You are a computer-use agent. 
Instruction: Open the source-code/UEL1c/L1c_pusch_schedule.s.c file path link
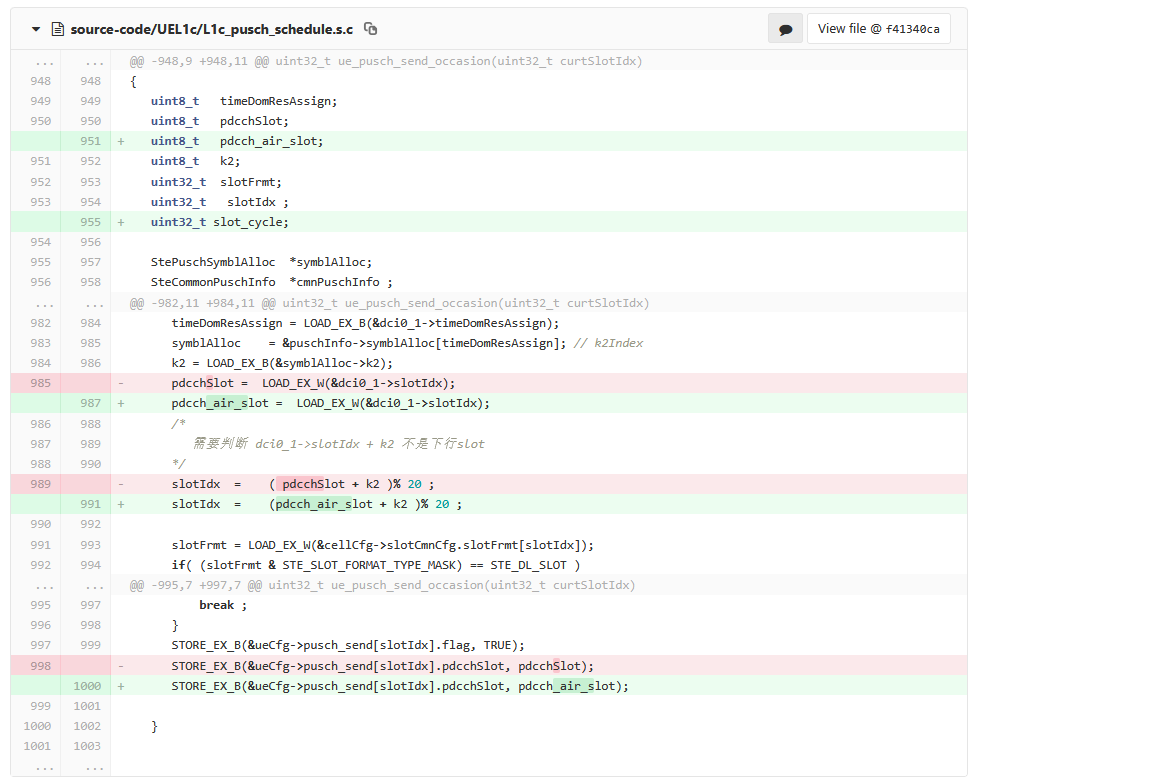(x=211, y=29)
